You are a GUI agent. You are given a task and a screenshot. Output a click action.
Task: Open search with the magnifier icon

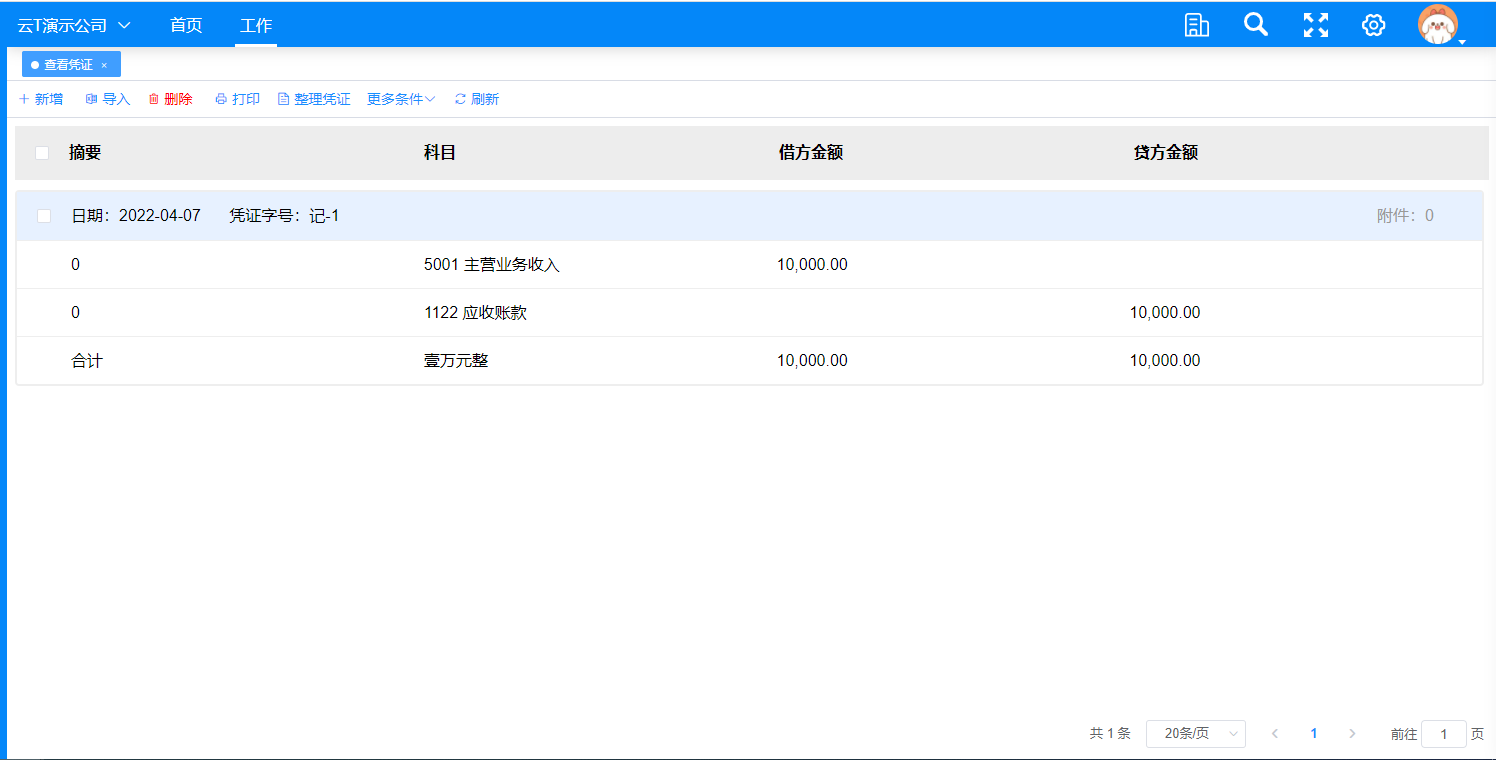tap(1255, 25)
